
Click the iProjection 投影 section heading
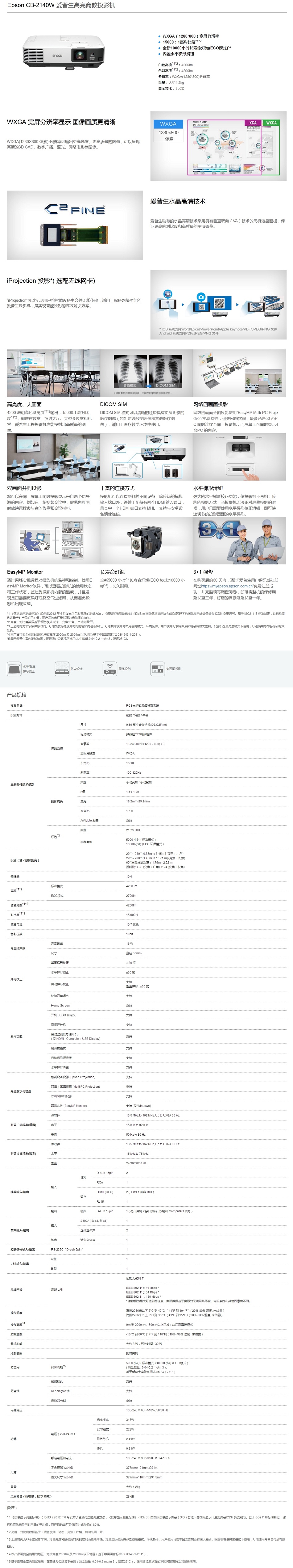[x=51, y=281]
